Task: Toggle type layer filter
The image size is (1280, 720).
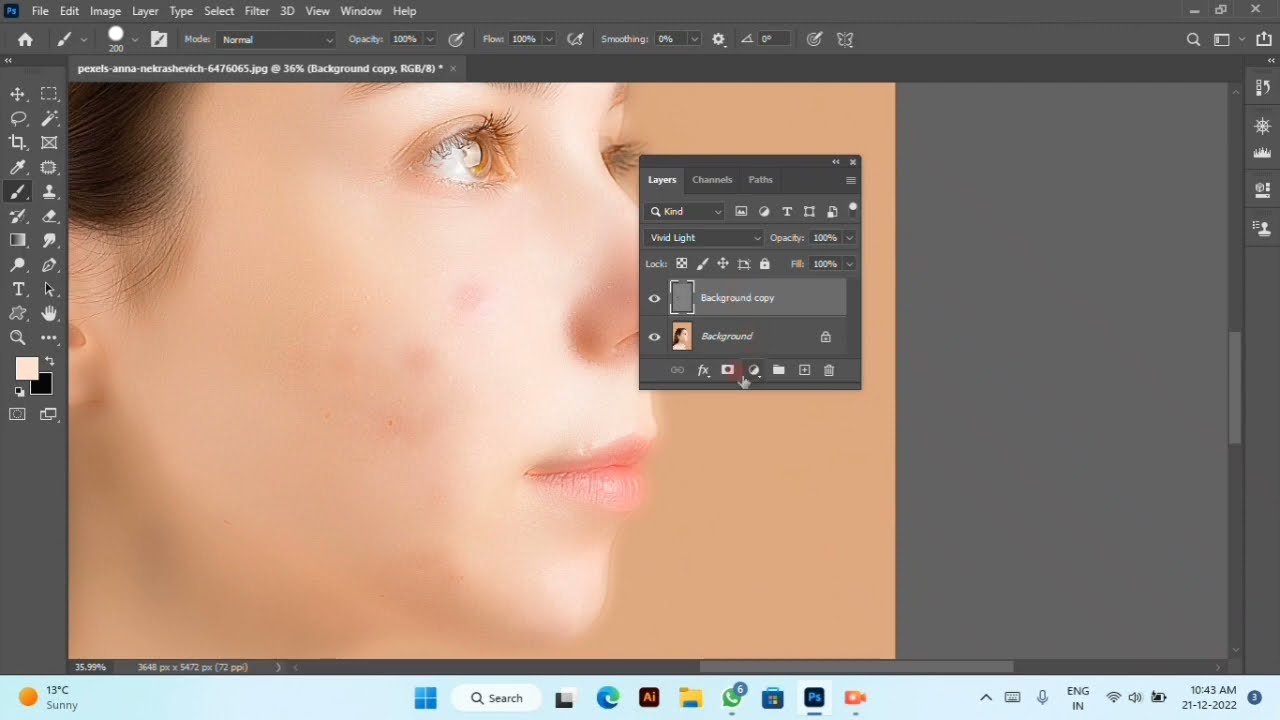Action: pos(787,212)
